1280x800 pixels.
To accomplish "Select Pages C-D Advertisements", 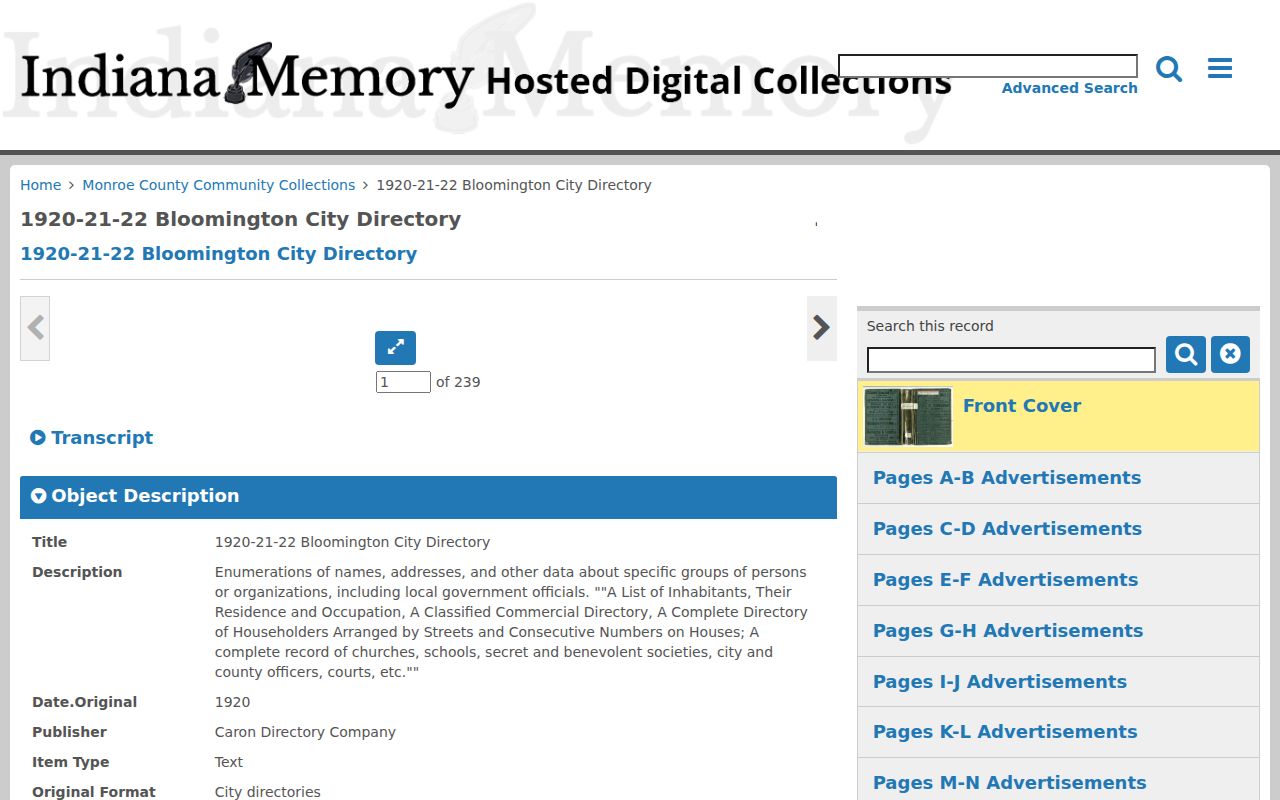I will pyautogui.click(x=1058, y=529).
